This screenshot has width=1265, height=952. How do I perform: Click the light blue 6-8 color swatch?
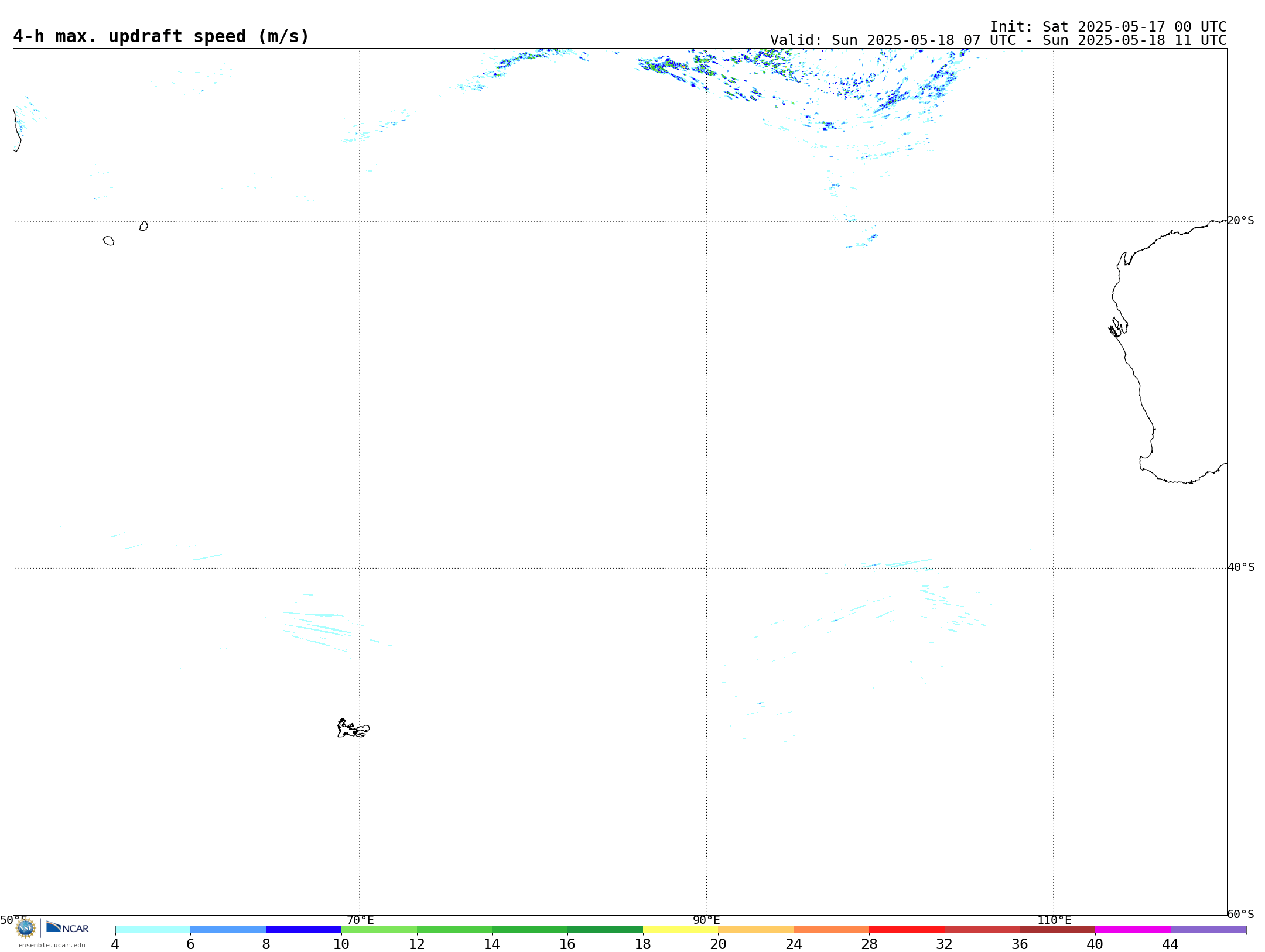(x=228, y=929)
